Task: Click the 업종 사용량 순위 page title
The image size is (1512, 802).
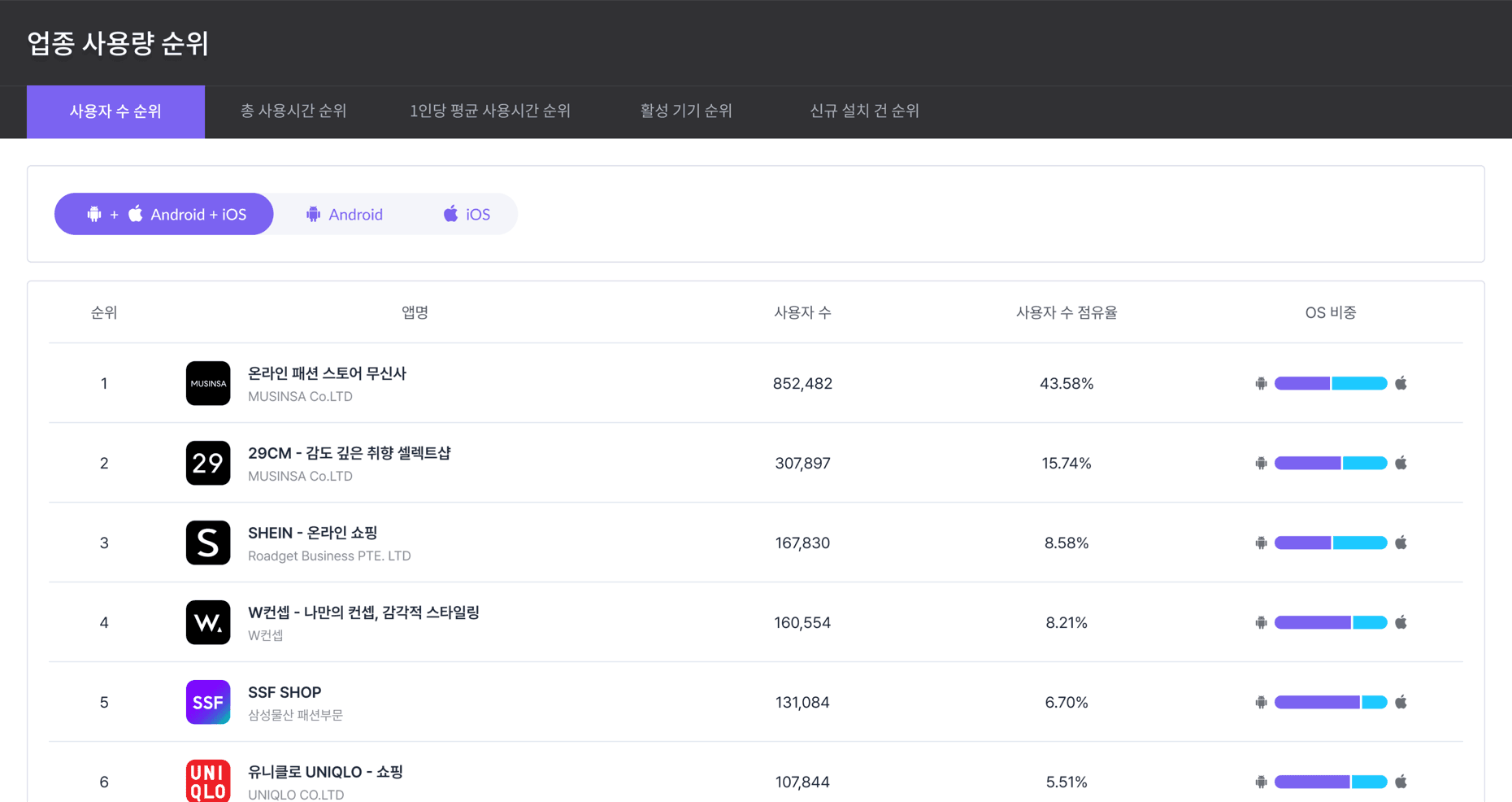Action: [119, 43]
